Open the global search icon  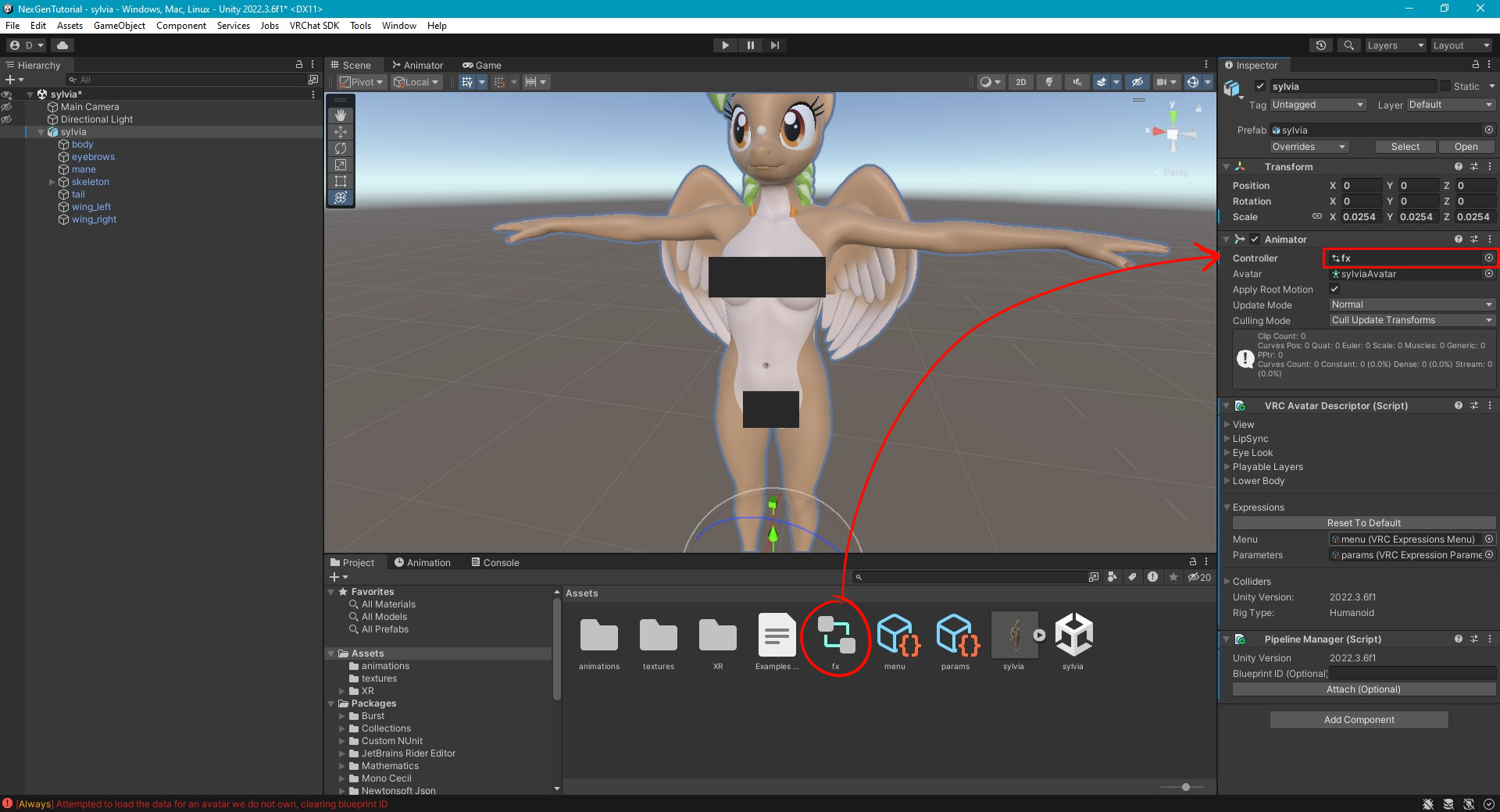[1348, 45]
